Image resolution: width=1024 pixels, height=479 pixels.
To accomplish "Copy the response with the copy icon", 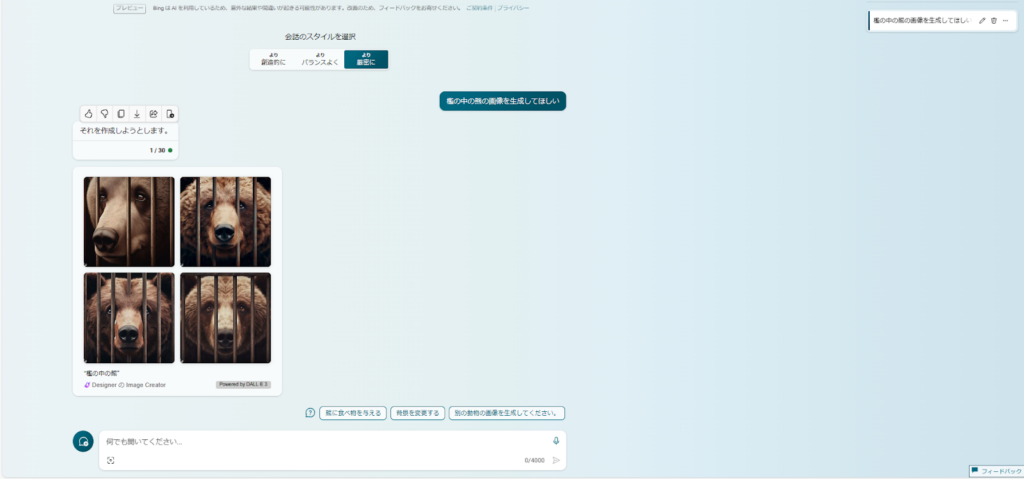I will (x=120, y=114).
